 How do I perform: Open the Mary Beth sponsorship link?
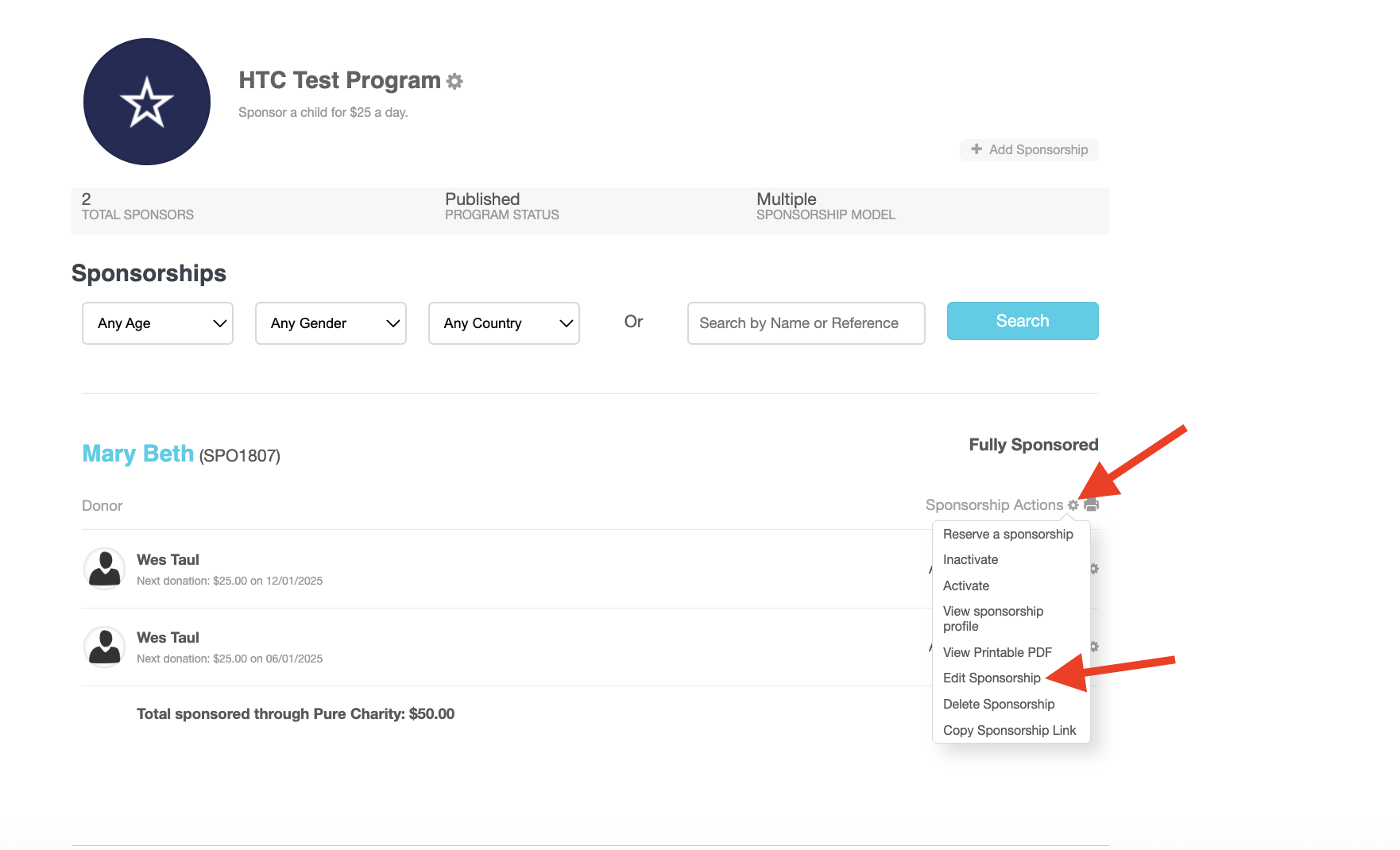click(x=138, y=454)
